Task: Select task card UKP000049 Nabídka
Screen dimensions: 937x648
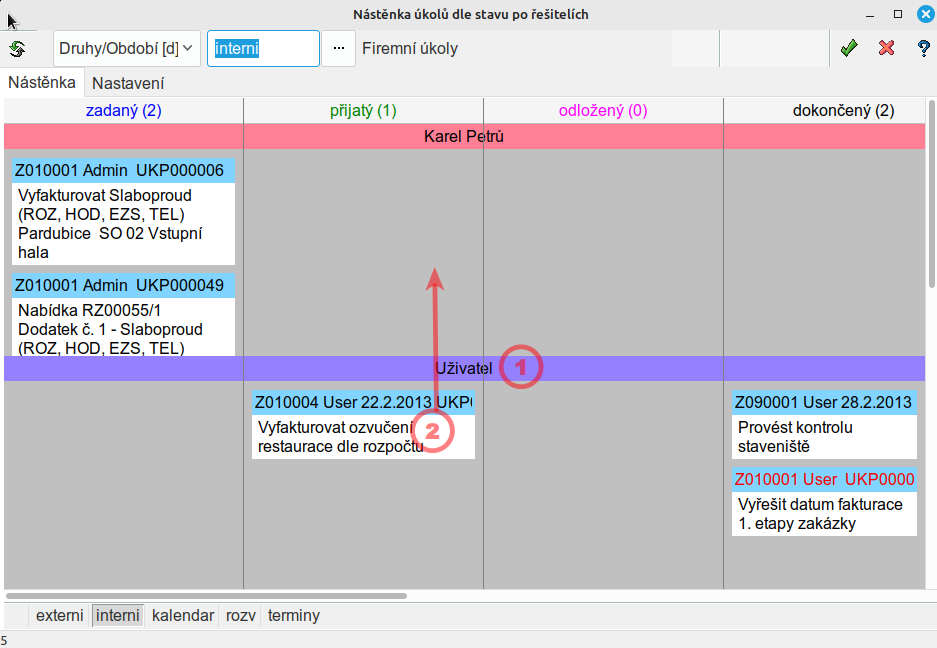Action: [x=123, y=320]
